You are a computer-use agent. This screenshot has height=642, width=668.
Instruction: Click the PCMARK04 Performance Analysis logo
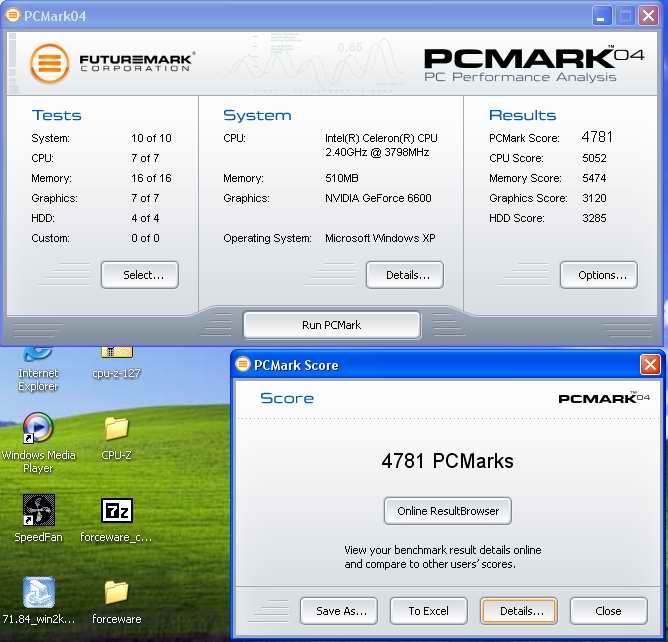[534, 64]
